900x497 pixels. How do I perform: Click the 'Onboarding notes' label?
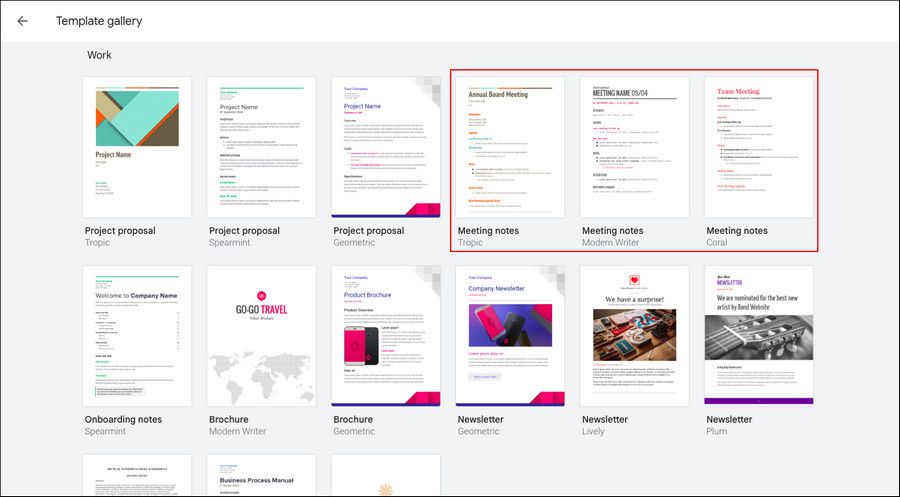(123, 420)
